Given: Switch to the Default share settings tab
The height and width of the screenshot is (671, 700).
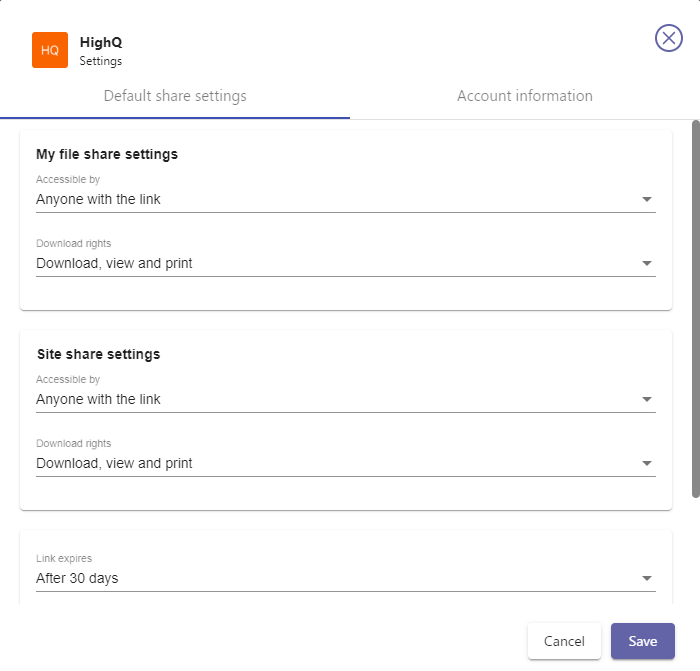Looking at the screenshot, I should [x=175, y=96].
